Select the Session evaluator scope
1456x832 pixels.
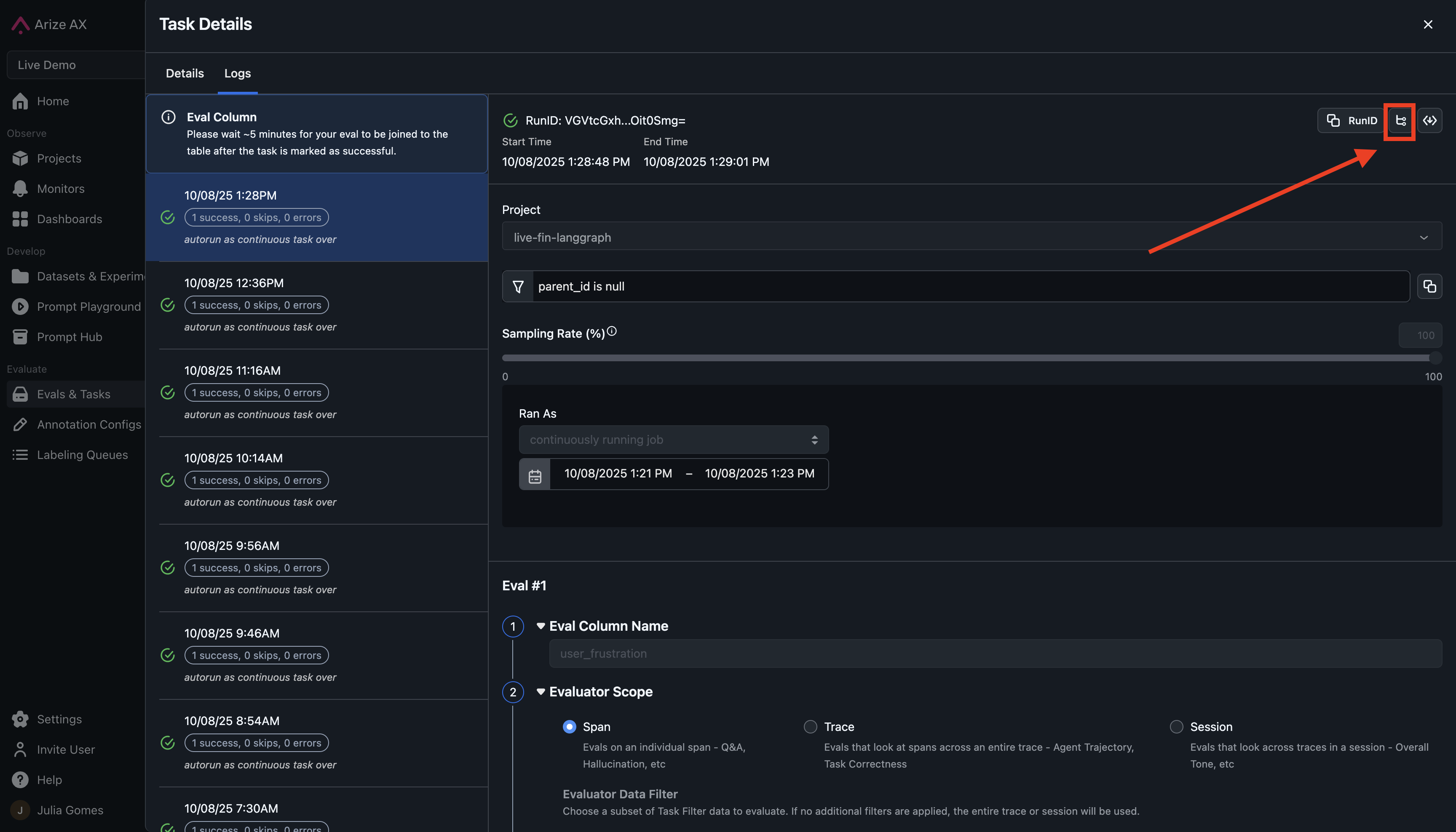point(1176,727)
